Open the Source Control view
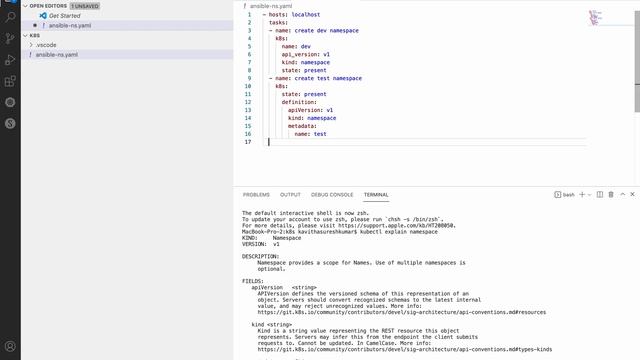Viewport: 640px width, 360px height. click(x=10, y=38)
